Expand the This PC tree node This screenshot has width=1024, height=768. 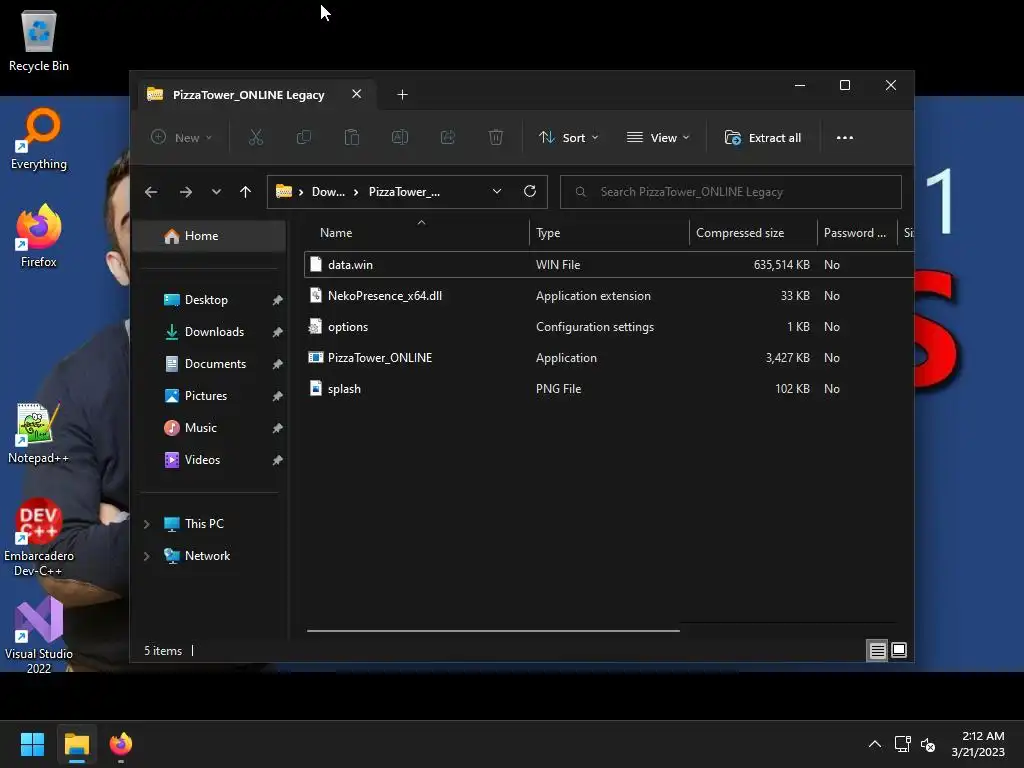coord(147,524)
